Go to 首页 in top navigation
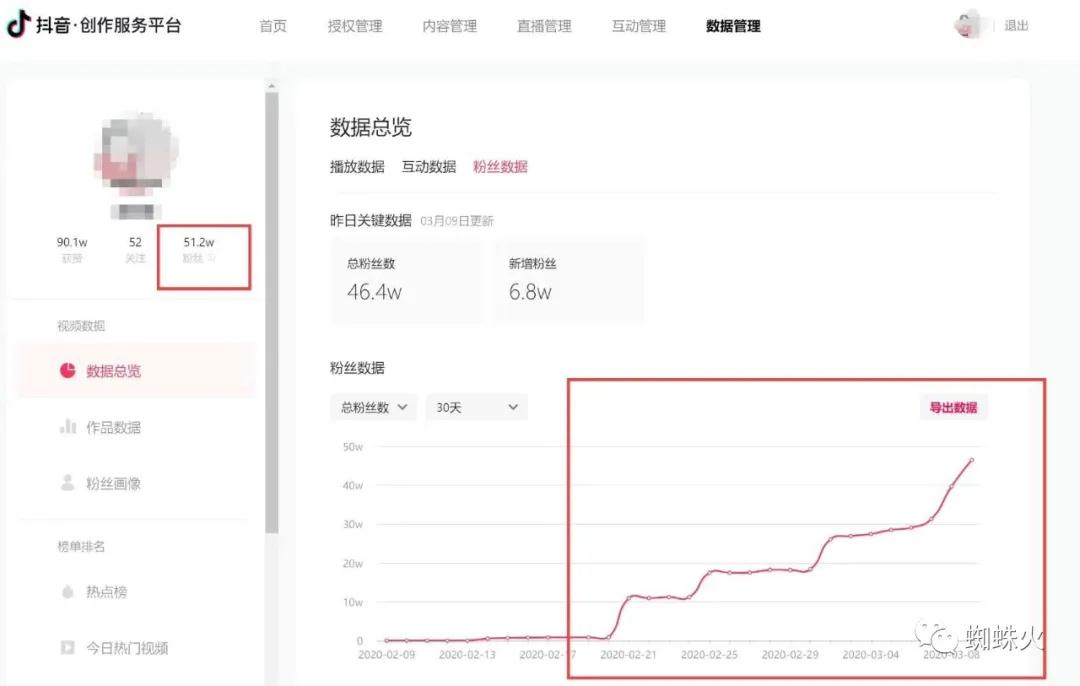This screenshot has height=686, width=1080. [273, 26]
